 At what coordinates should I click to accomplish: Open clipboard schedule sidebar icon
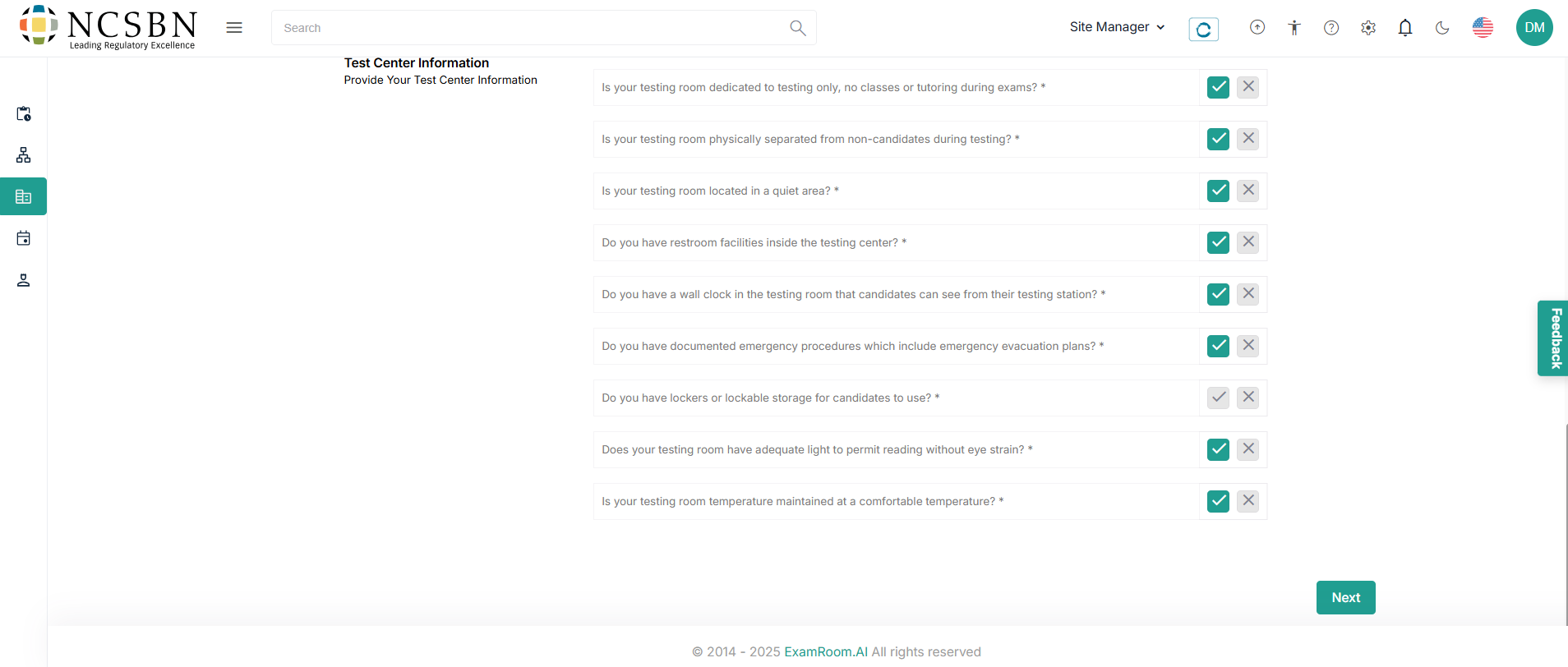tap(24, 114)
